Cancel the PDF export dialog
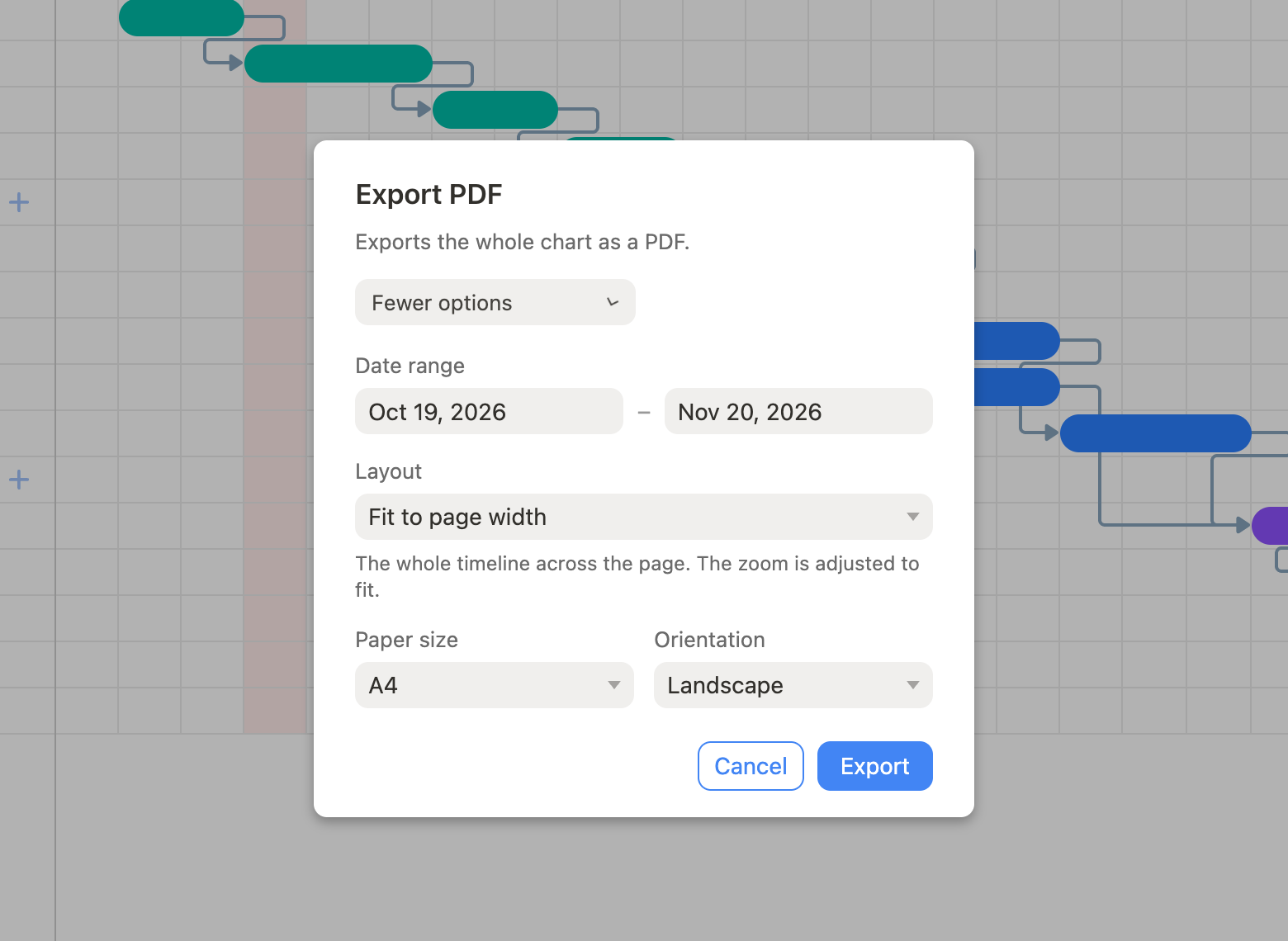1288x941 pixels. point(751,766)
